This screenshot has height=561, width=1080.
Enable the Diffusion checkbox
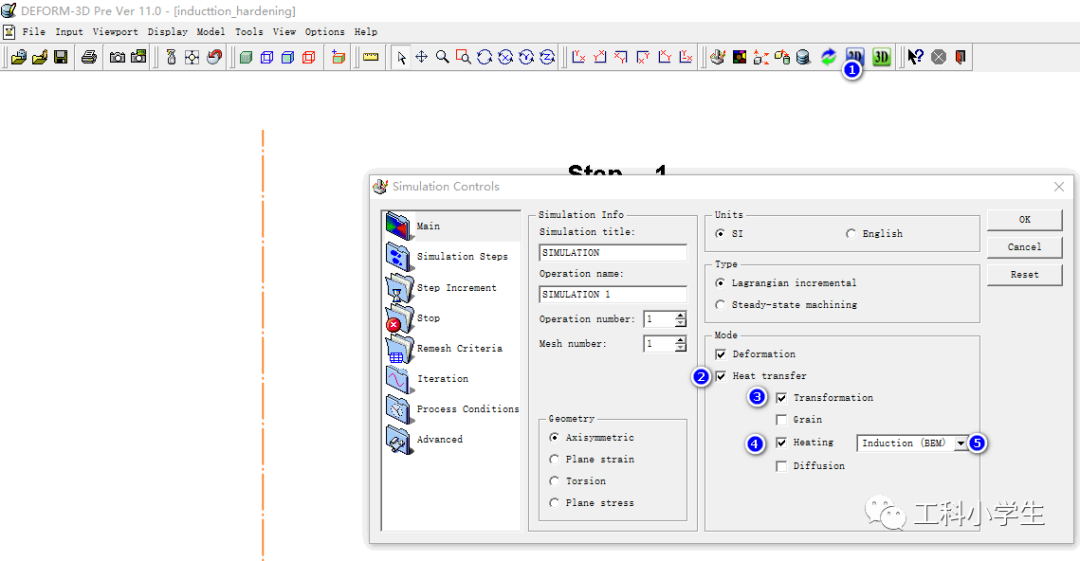pyautogui.click(x=781, y=466)
